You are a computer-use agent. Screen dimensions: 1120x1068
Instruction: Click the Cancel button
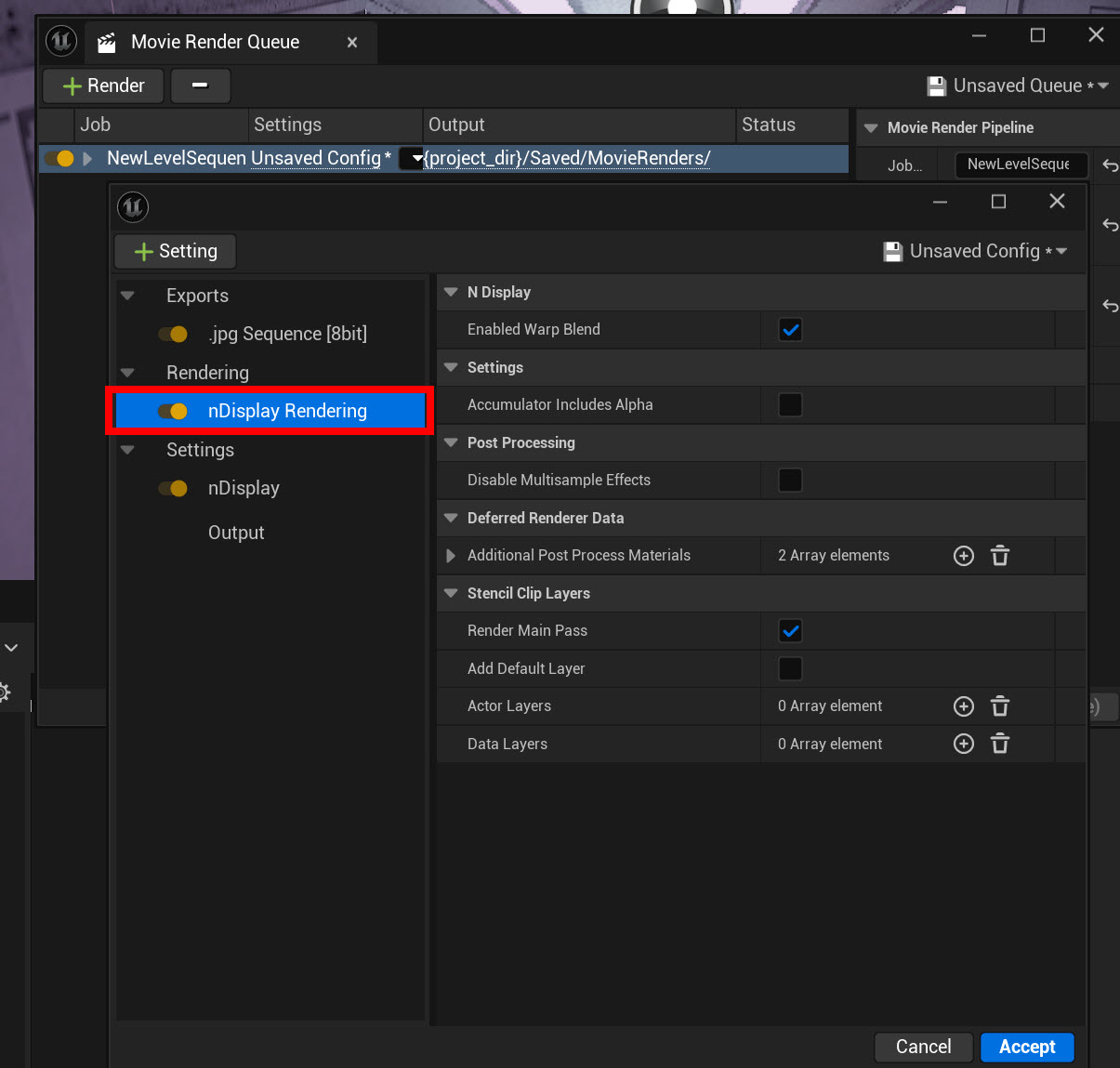pyautogui.click(x=924, y=1047)
